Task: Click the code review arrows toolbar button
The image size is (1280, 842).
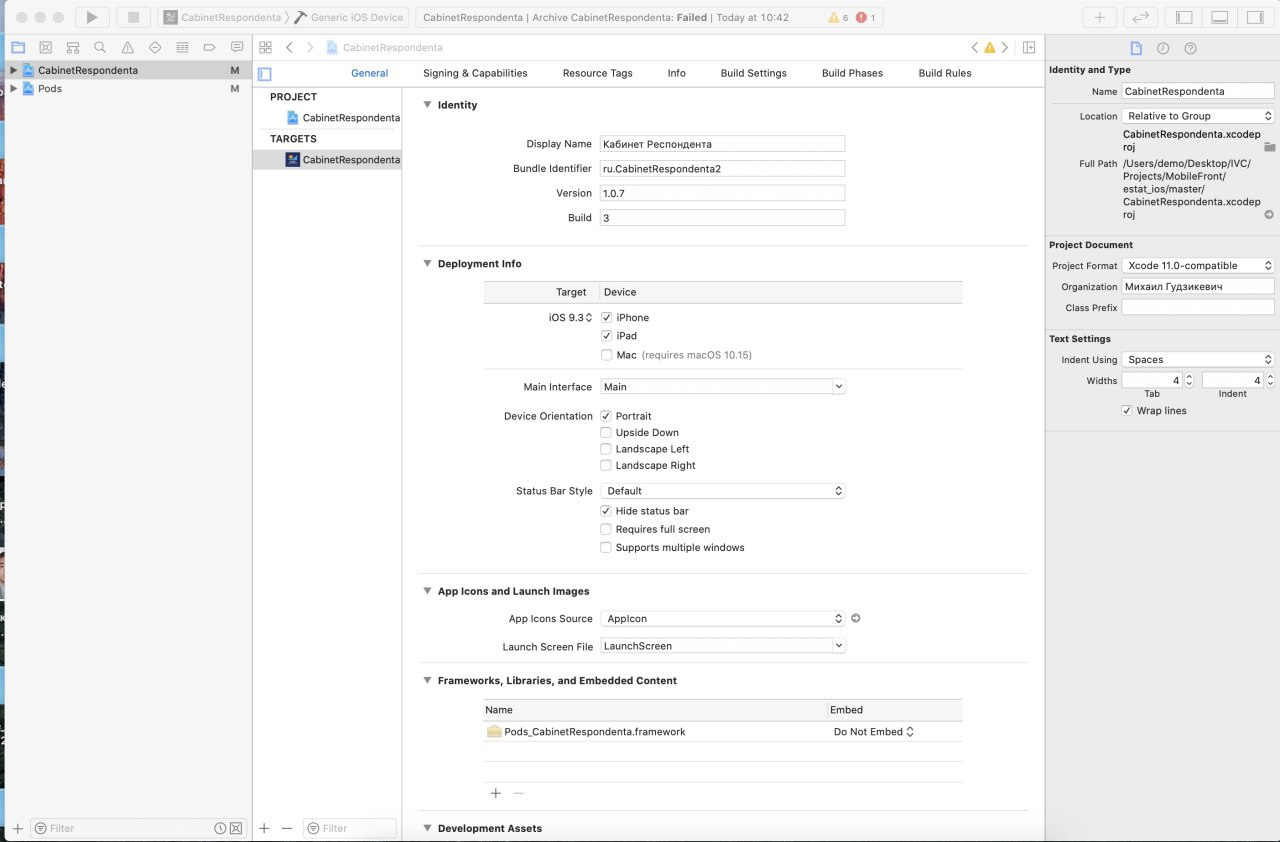Action: [1140, 17]
